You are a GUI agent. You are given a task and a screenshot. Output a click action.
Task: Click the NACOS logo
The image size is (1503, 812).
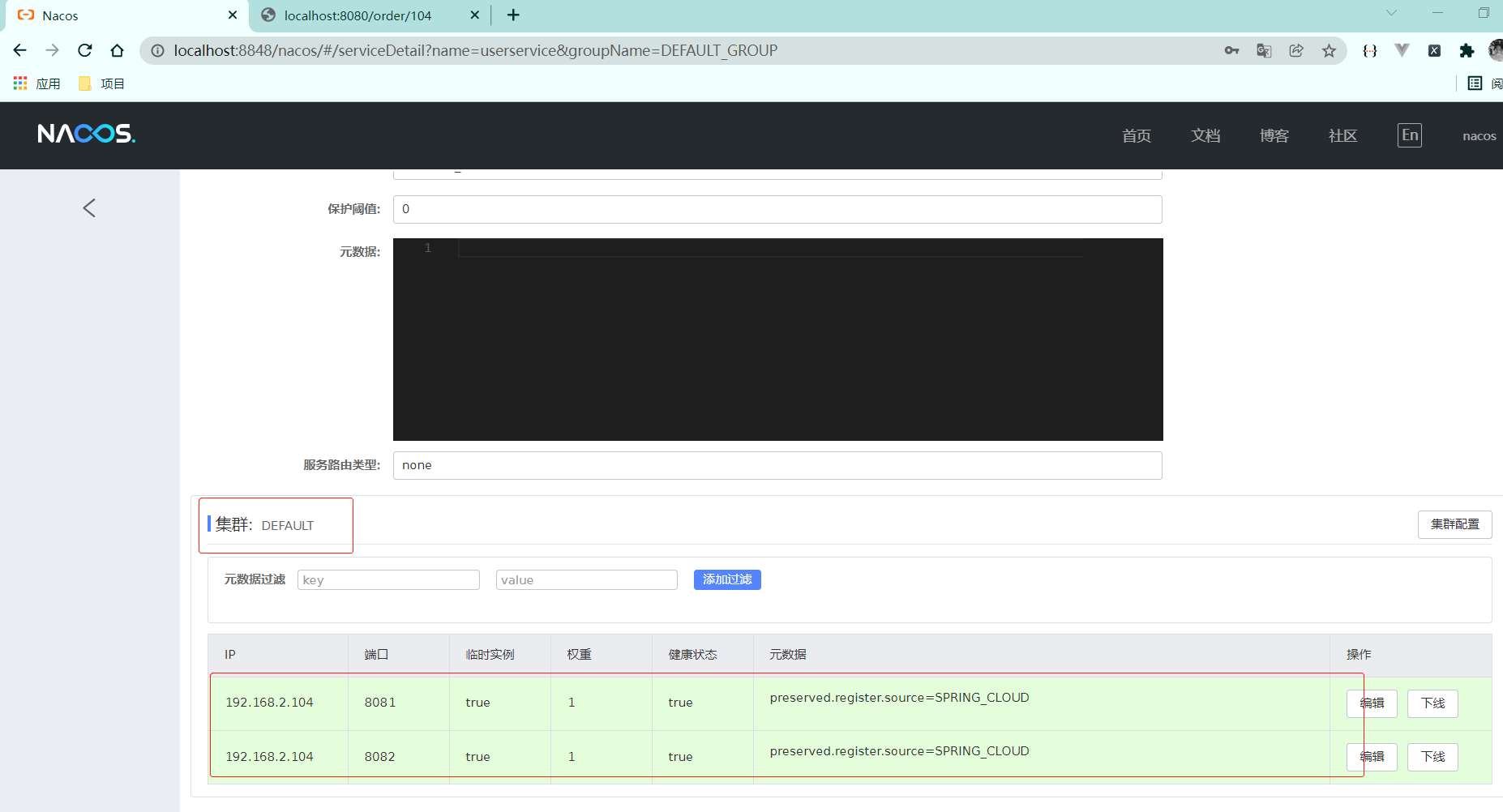click(x=87, y=134)
